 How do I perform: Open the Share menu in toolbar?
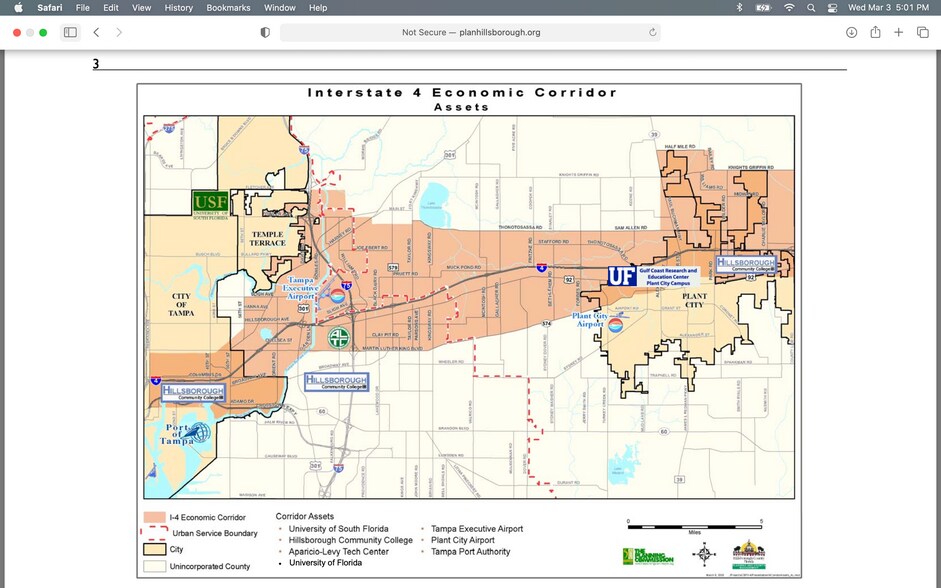click(875, 32)
